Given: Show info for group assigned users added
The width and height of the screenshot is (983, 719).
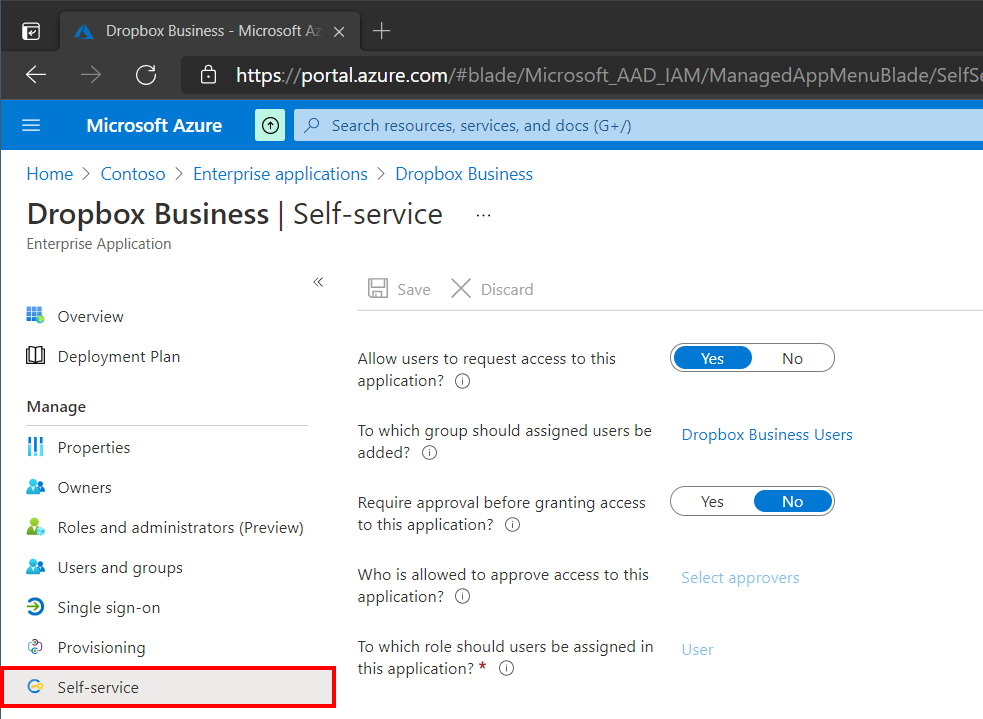Looking at the screenshot, I should (429, 453).
